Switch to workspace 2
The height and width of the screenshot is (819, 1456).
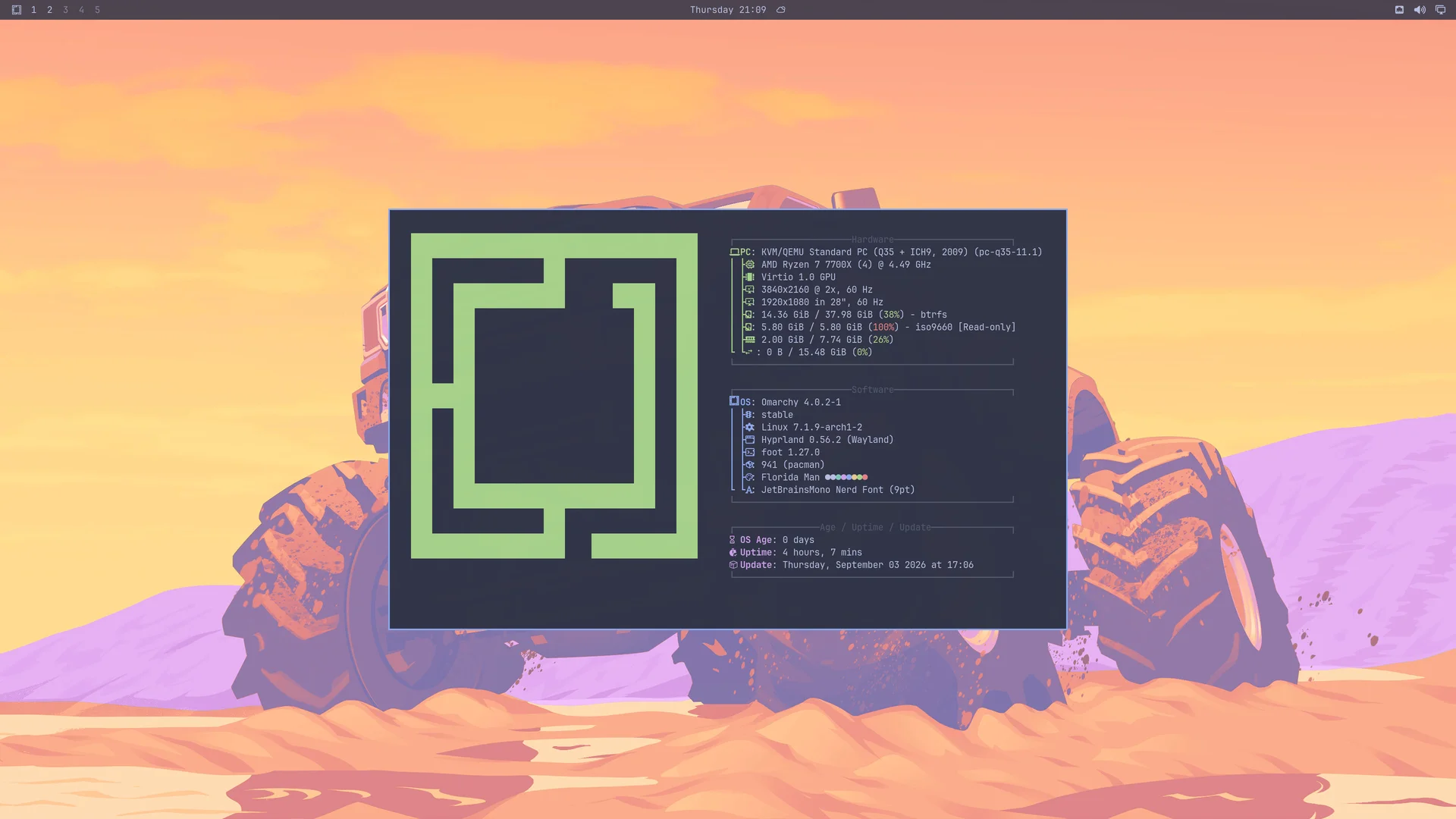coord(49,10)
